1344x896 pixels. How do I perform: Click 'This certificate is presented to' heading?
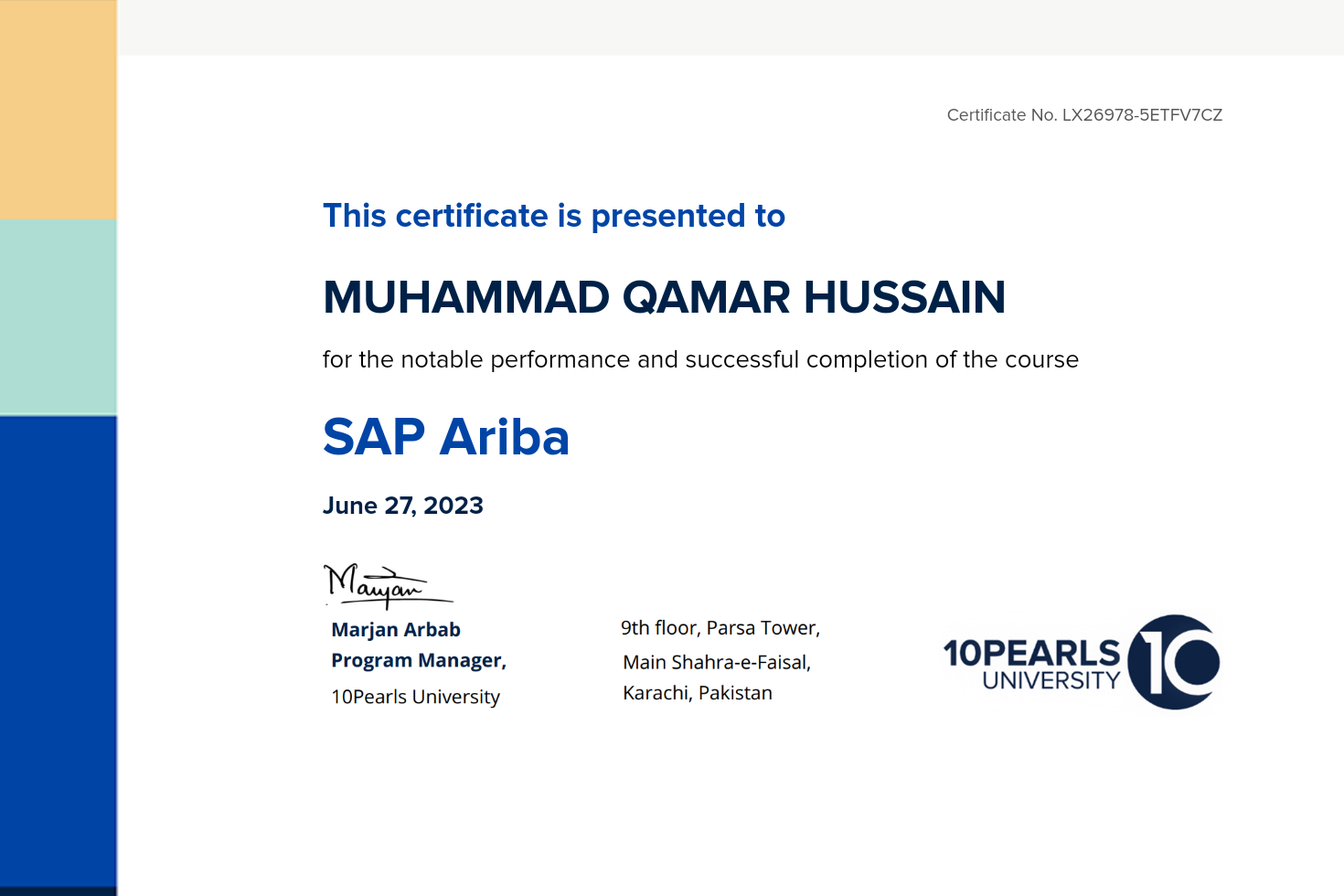point(553,217)
